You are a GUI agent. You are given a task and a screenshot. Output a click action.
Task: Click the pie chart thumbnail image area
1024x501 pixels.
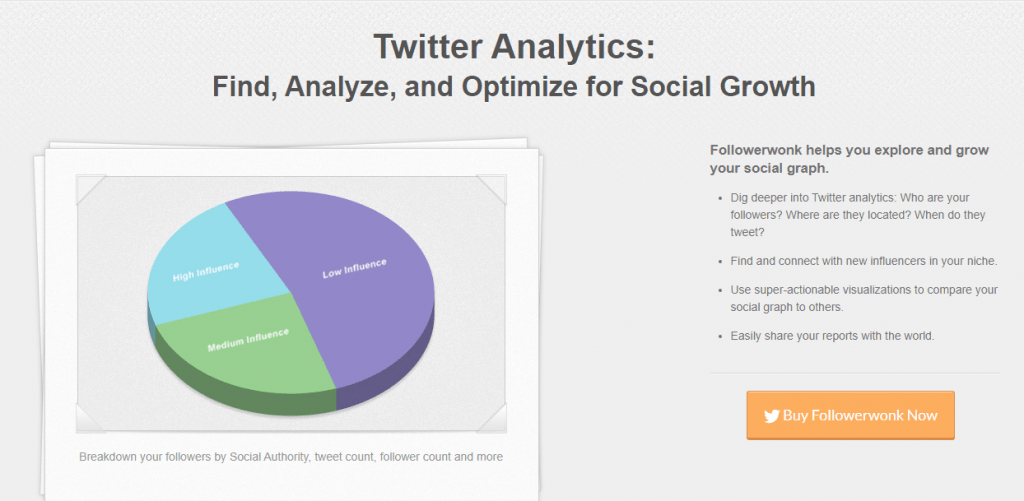coord(291,304)
